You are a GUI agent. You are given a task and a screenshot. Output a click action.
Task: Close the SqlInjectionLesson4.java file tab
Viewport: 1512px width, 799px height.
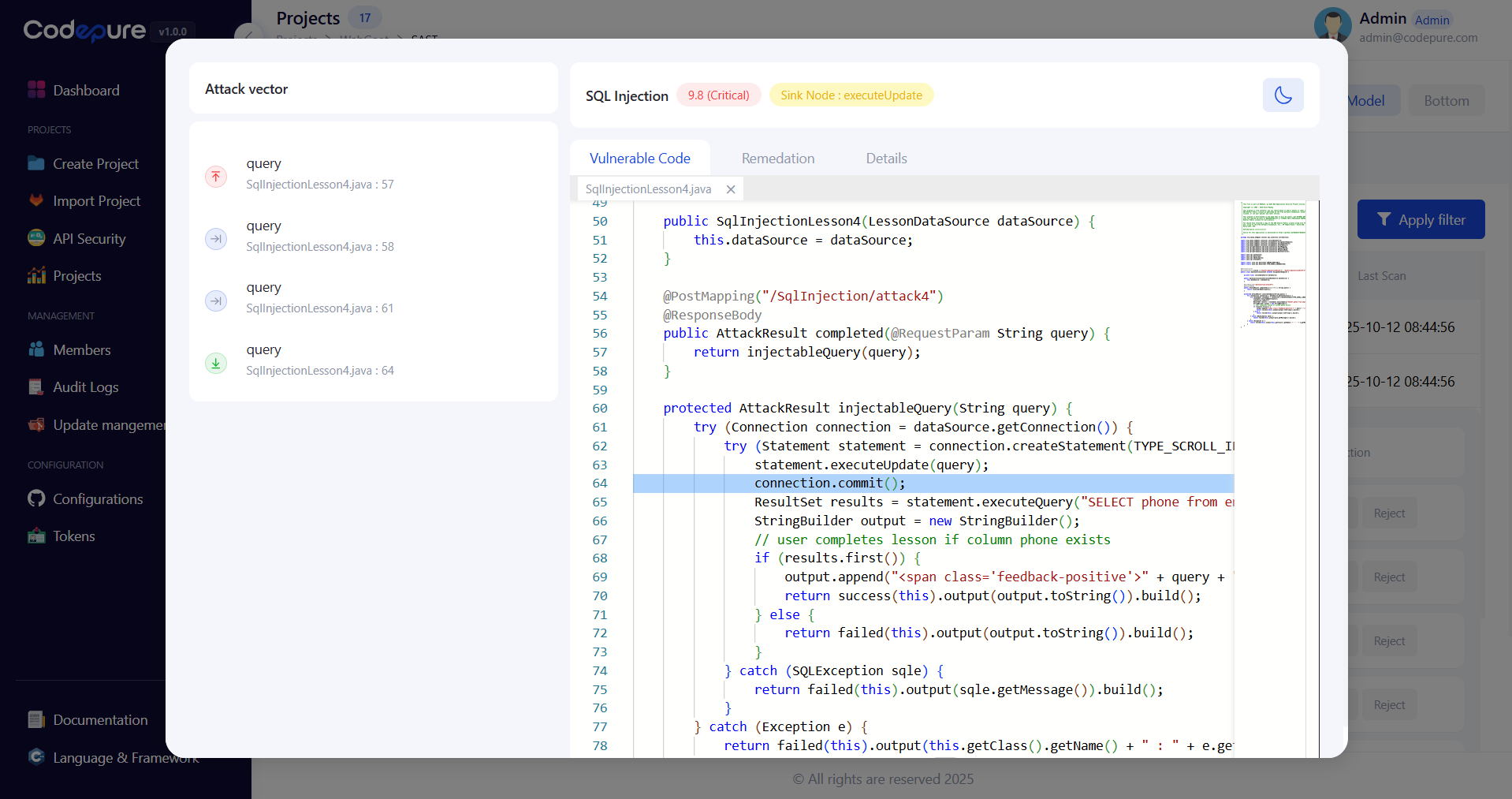tap(731, 189)
